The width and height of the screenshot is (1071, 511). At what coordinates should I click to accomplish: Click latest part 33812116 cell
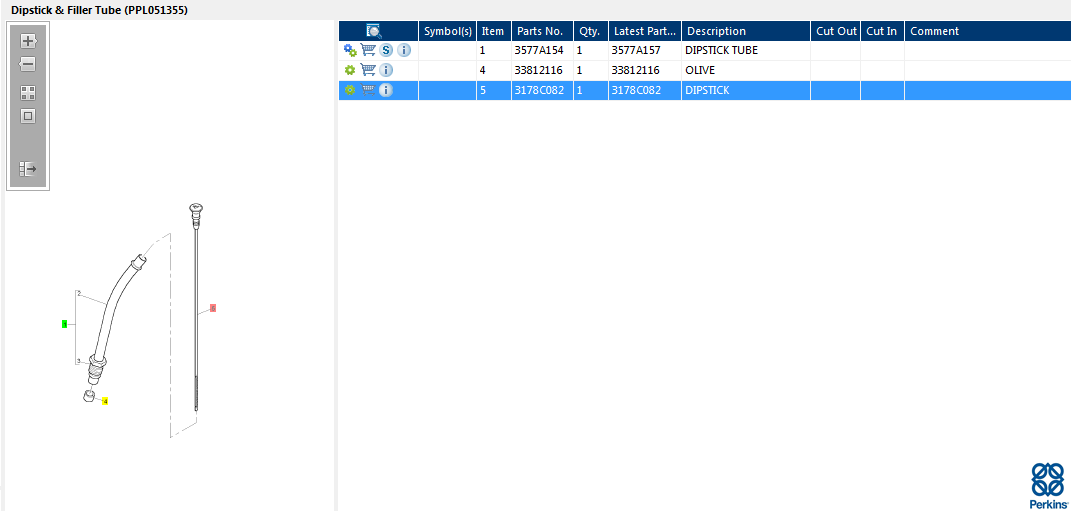[645, 70]
